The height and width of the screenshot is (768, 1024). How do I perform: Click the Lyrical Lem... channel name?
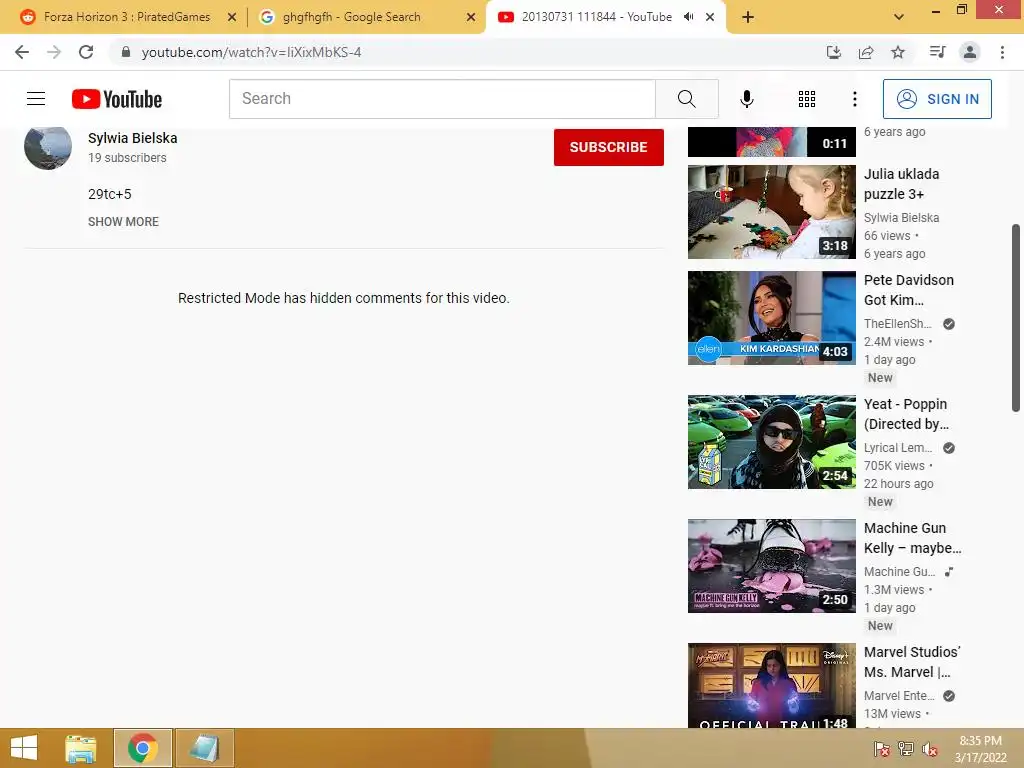pos(898,447)
